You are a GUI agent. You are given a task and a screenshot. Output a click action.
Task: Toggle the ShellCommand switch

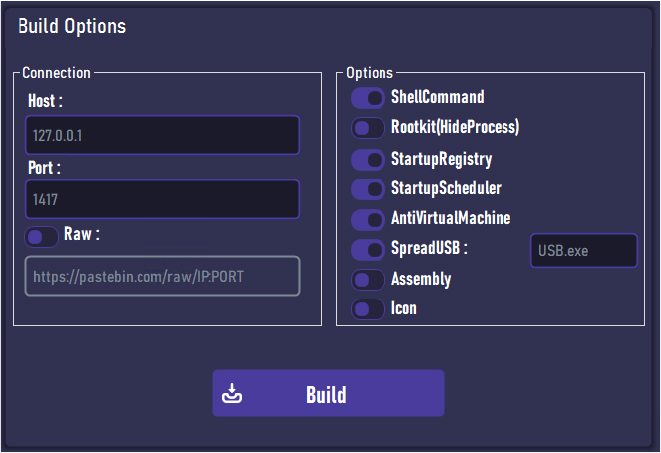(x=368, y=98)
